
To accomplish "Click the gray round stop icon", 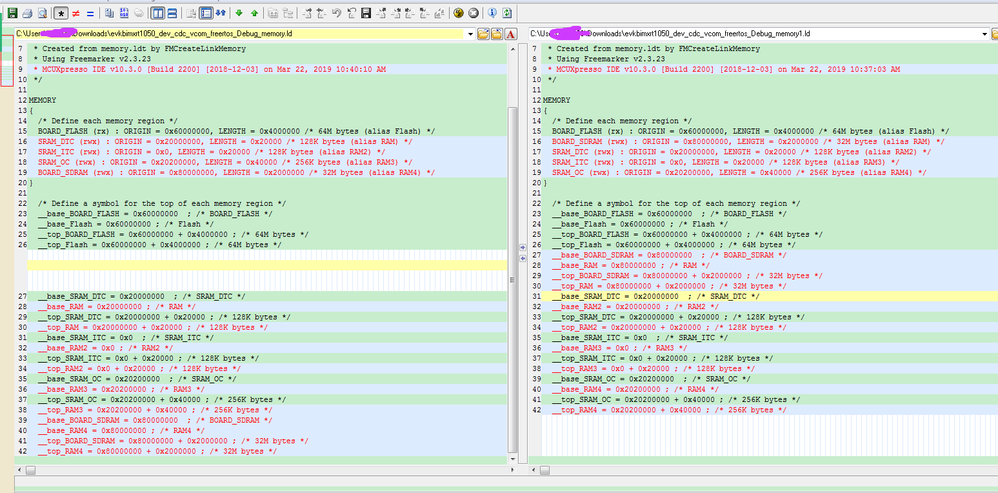I will point(473,13).
